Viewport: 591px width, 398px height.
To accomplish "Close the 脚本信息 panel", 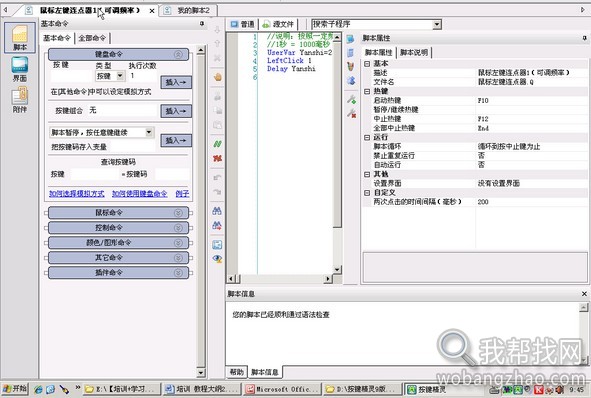I will [584, 293].
